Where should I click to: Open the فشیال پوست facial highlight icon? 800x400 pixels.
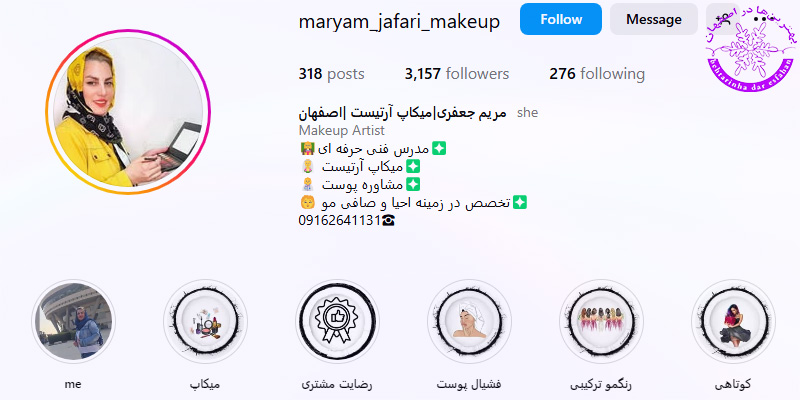469,321
